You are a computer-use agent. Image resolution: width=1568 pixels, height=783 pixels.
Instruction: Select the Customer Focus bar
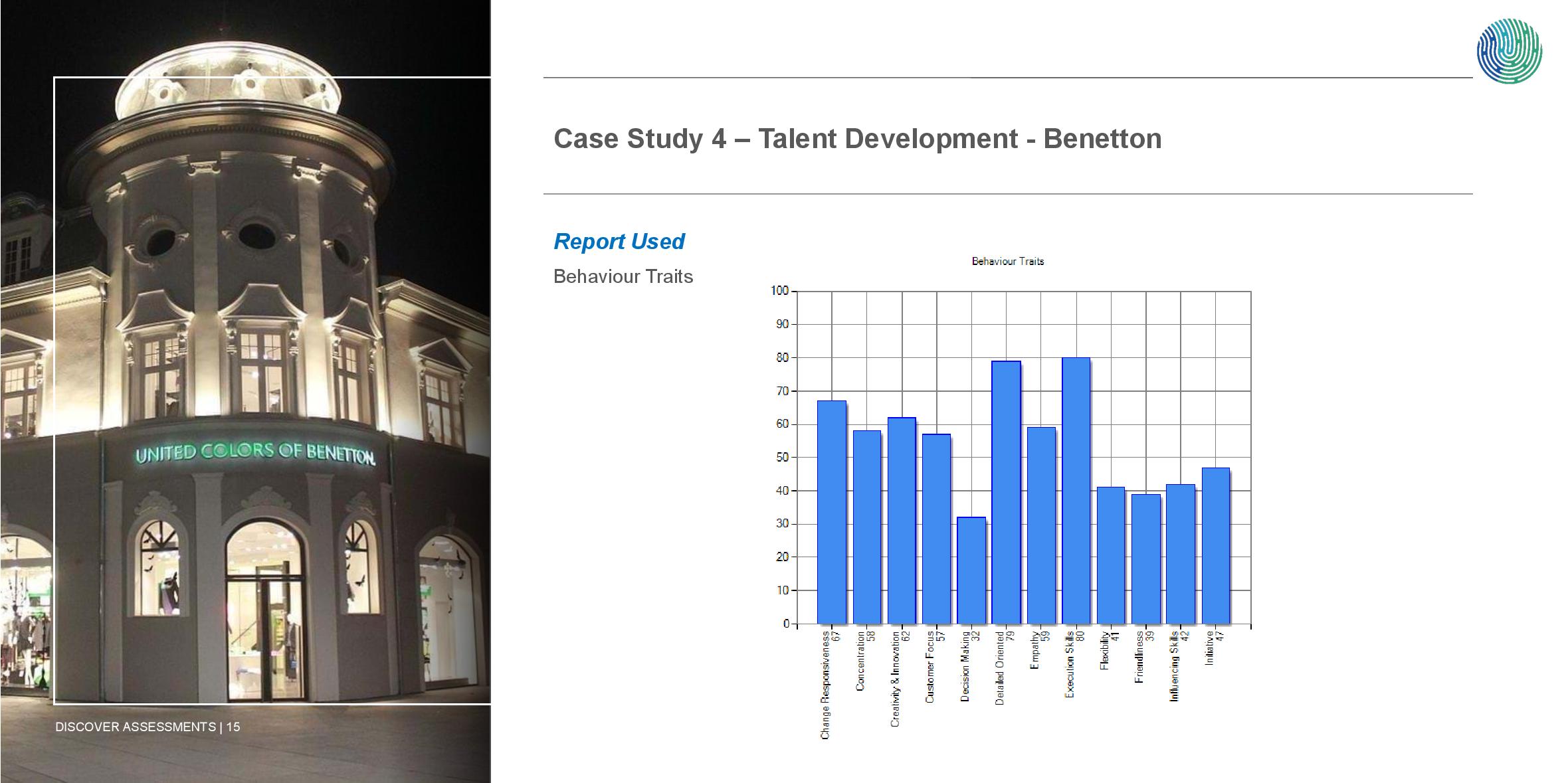936,529
